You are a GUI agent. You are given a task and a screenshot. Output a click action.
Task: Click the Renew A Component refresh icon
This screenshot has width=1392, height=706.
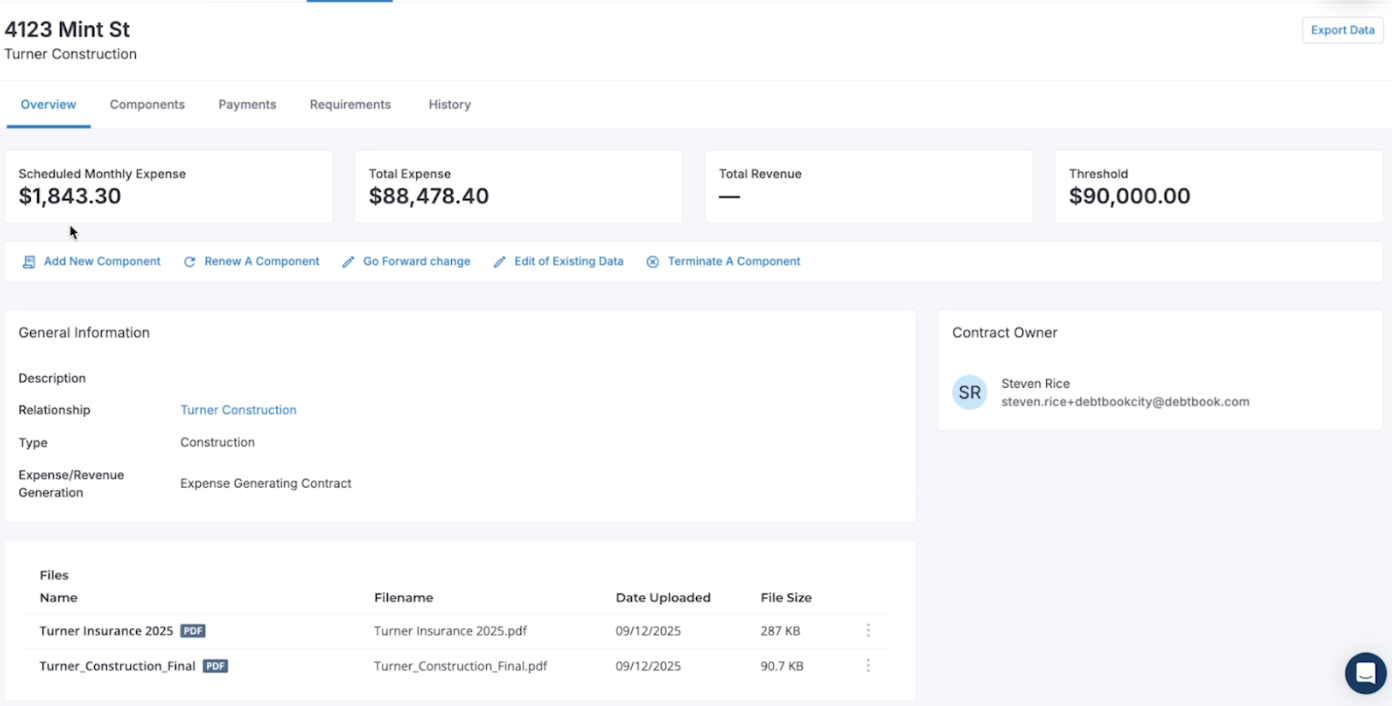(189, 261)
